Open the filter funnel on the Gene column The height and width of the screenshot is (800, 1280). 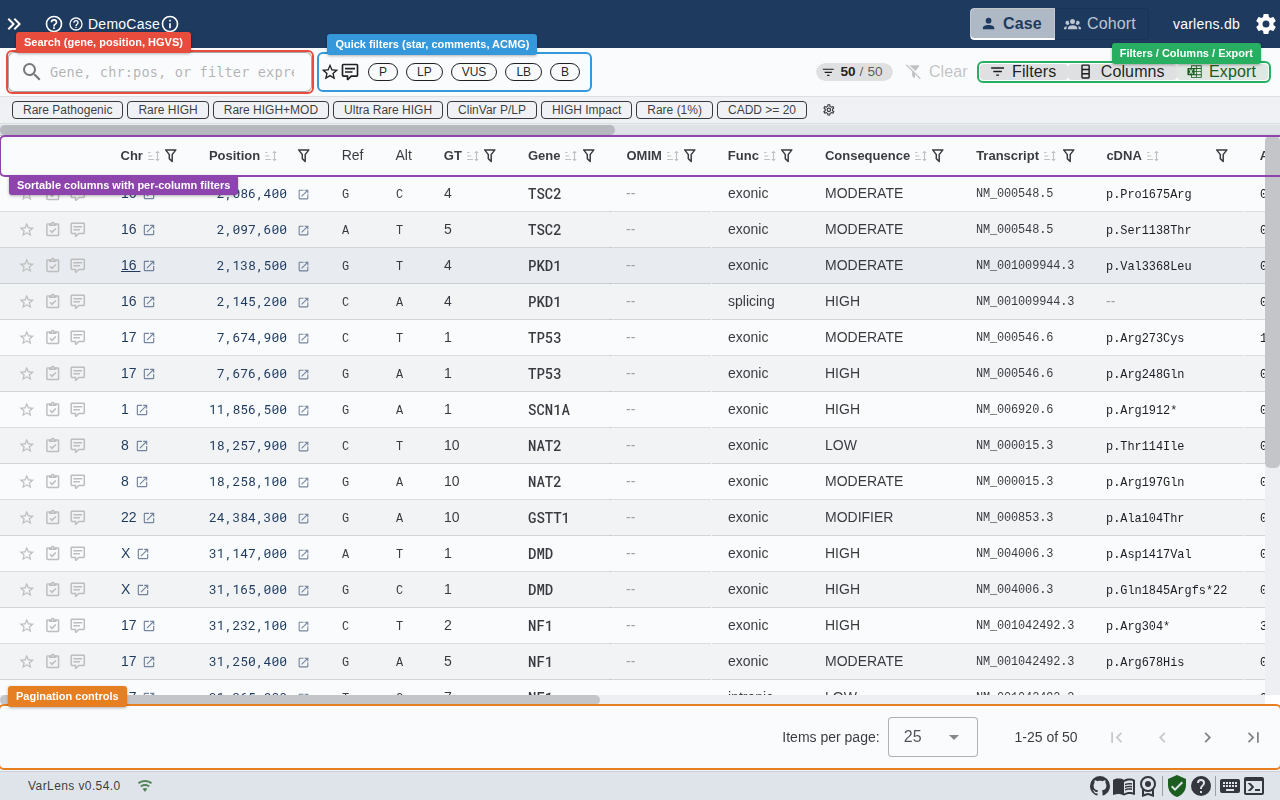pos(590,156)
